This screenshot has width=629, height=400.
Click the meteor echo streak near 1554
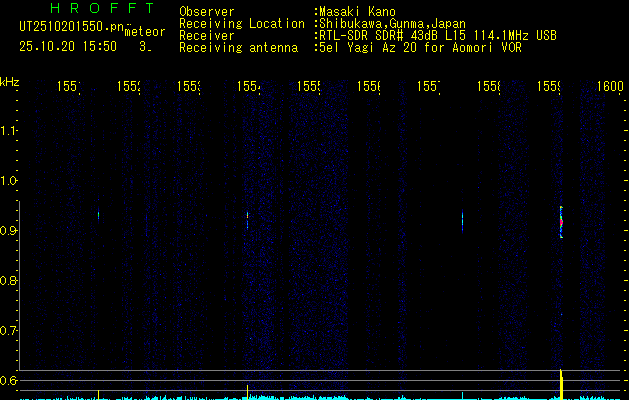pyautogui.click(x=248, y=220)
